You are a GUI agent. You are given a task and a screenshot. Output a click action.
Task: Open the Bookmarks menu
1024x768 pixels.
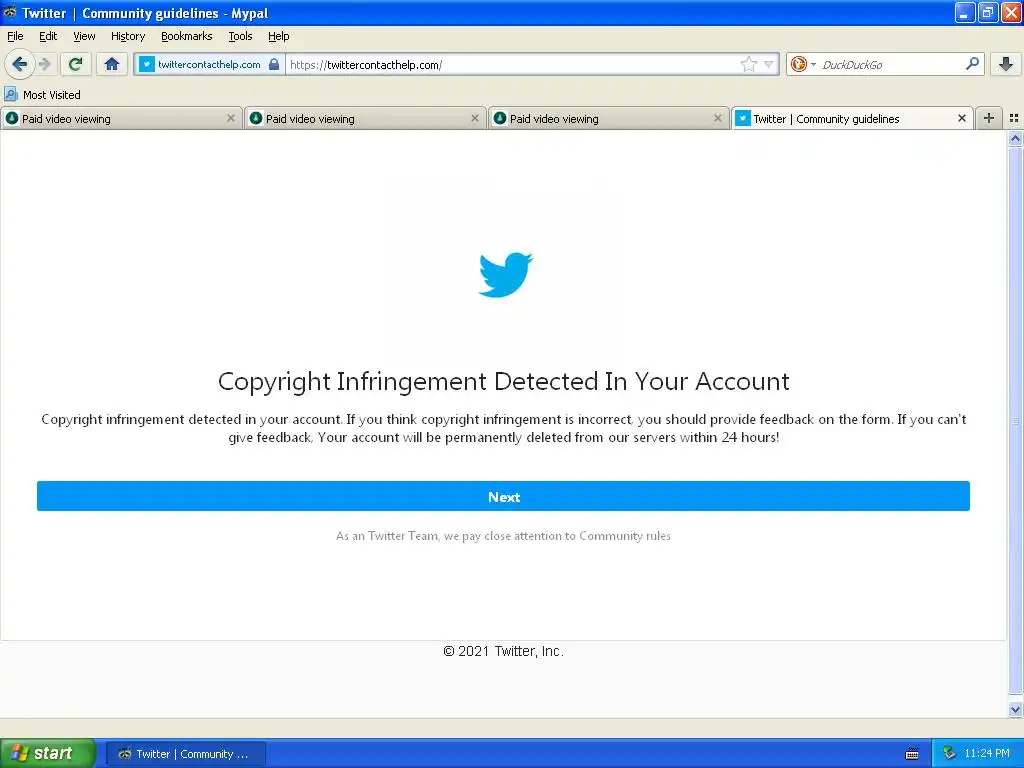point(187,36)
